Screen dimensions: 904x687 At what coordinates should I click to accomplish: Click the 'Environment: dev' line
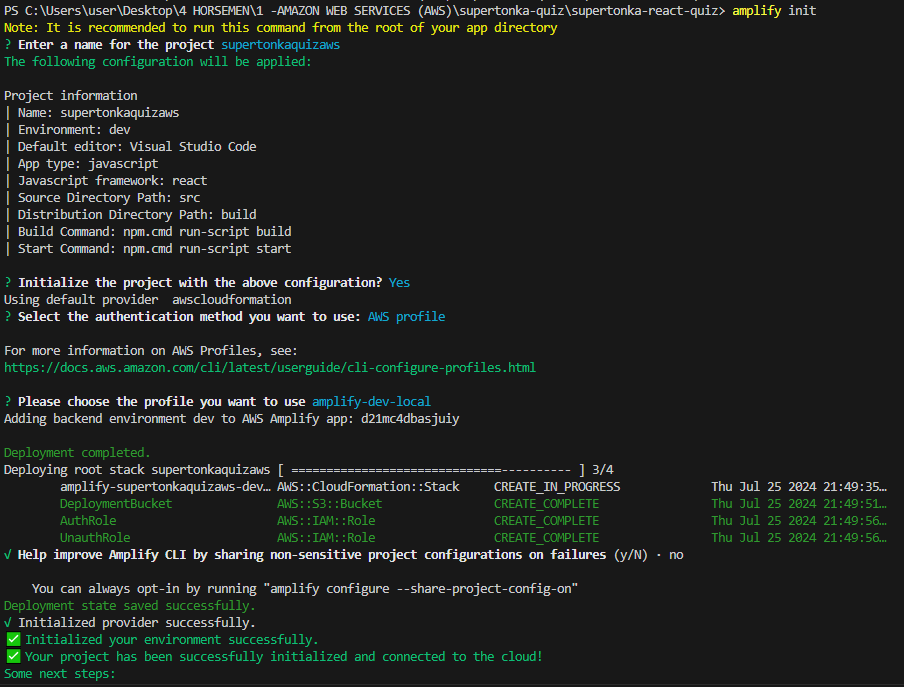click(x=74, y=130)
